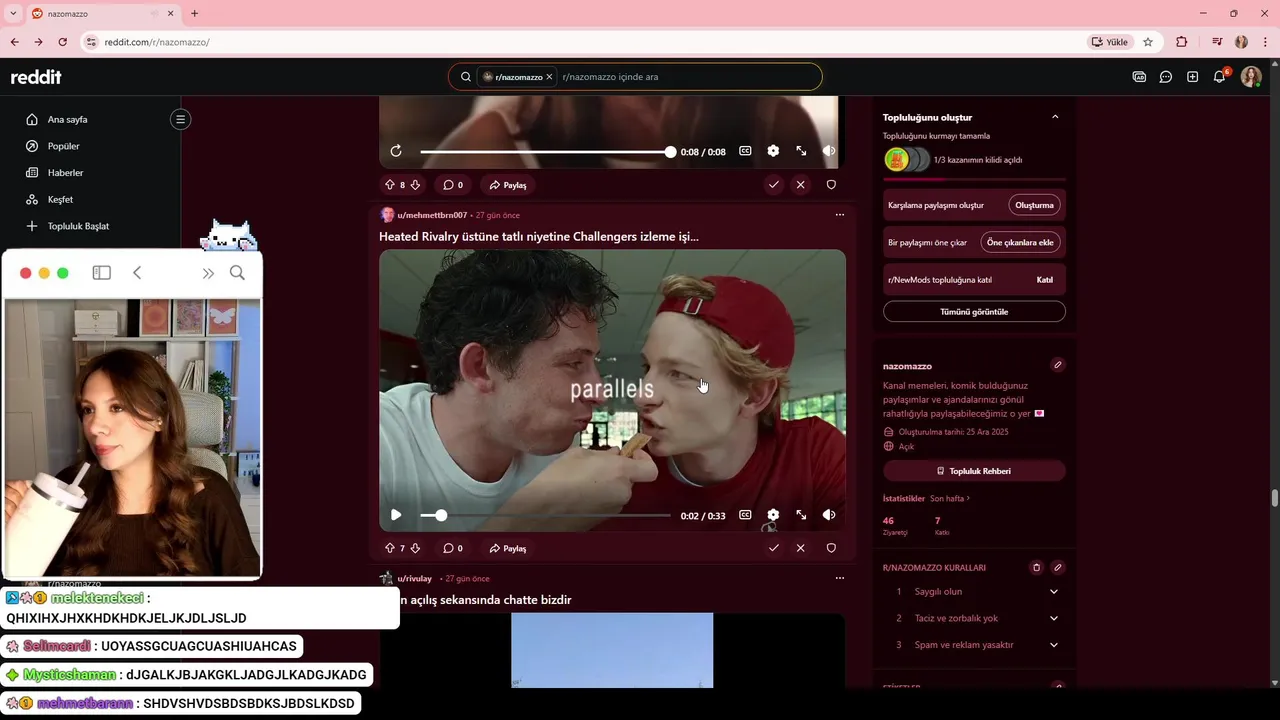1280x720 pixels.
Task: Remove the Heated Rivalry post with X
Action: coord(800,548)
